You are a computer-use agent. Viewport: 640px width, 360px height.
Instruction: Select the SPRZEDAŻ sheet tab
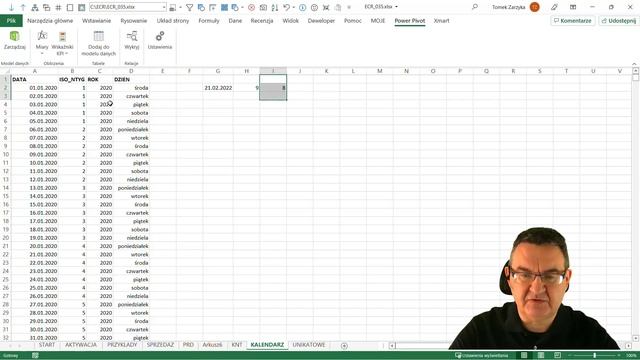pos(160,345)
